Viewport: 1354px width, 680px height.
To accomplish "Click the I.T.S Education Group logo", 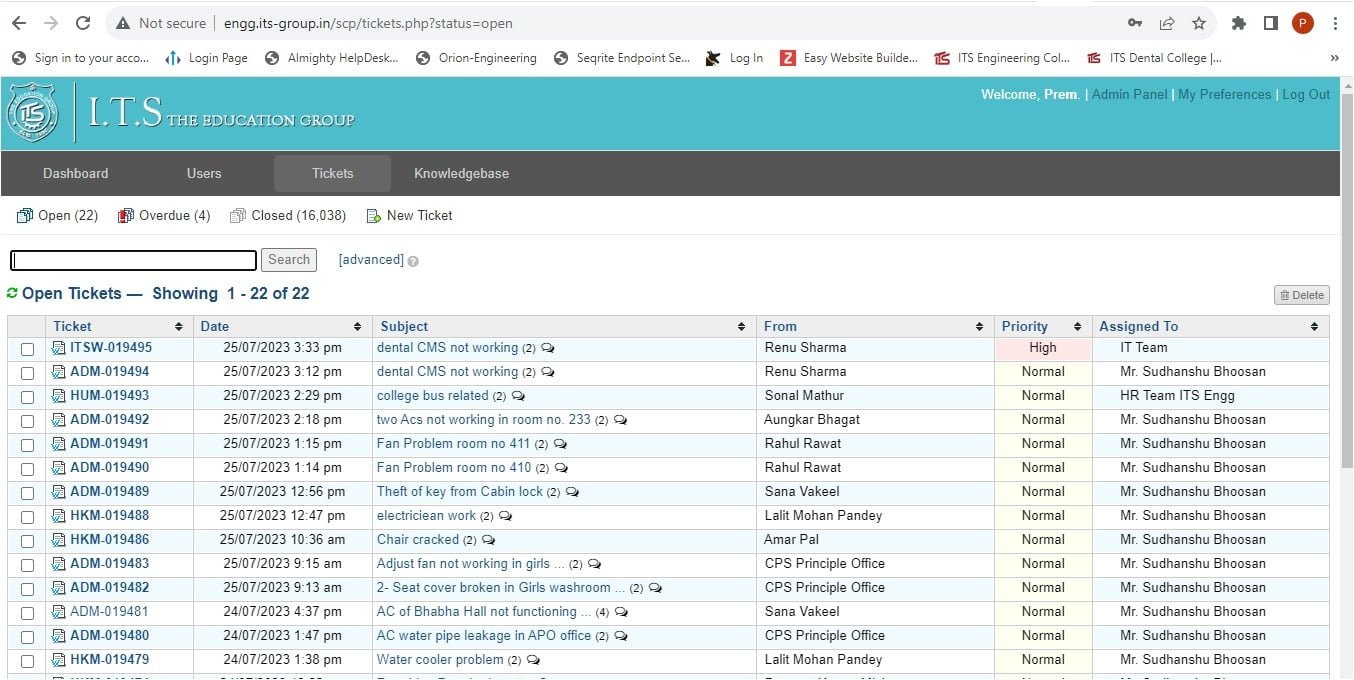I will coord(180,113).
